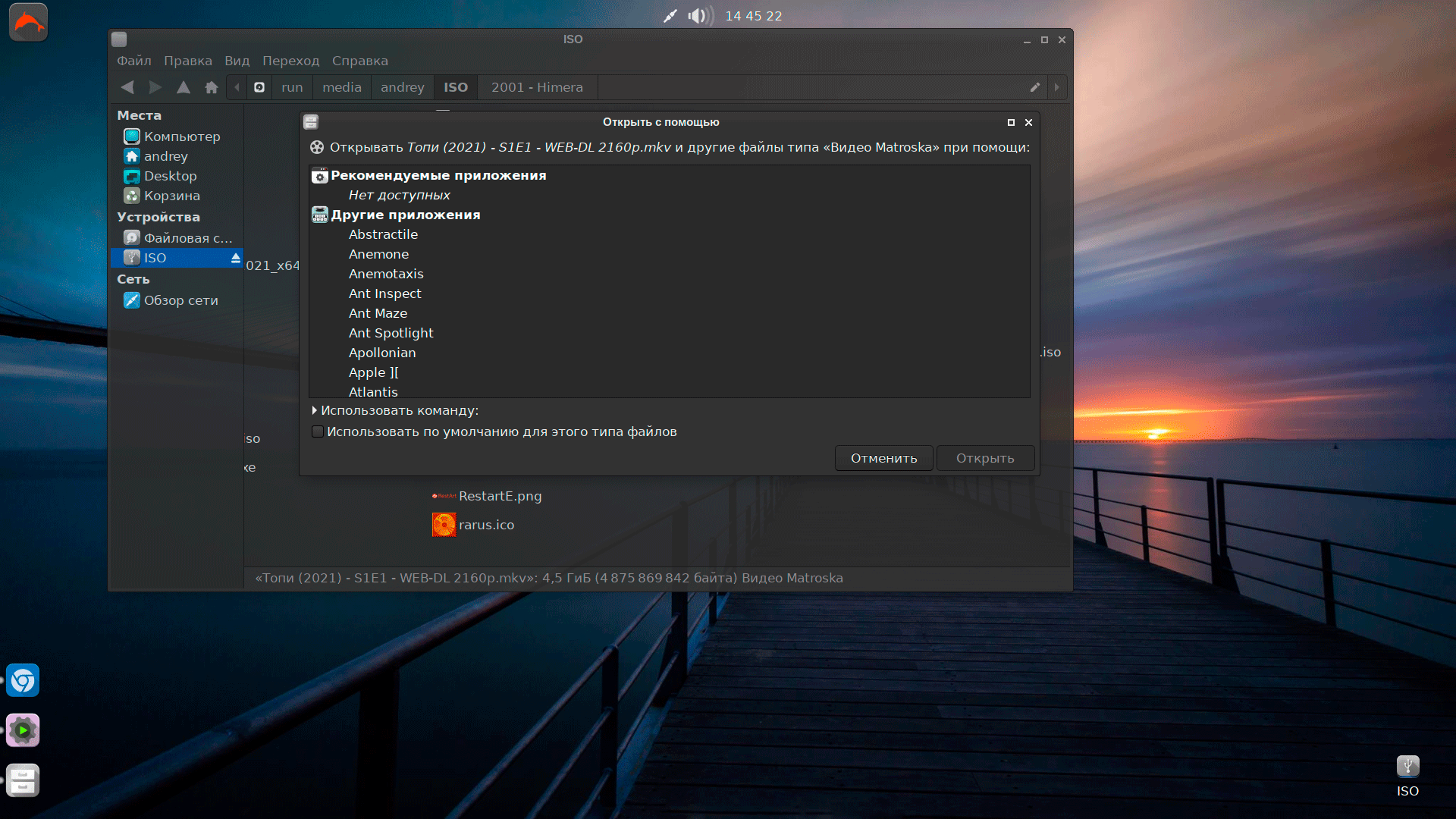Click the Отменить button

click(x=883, y=458)
